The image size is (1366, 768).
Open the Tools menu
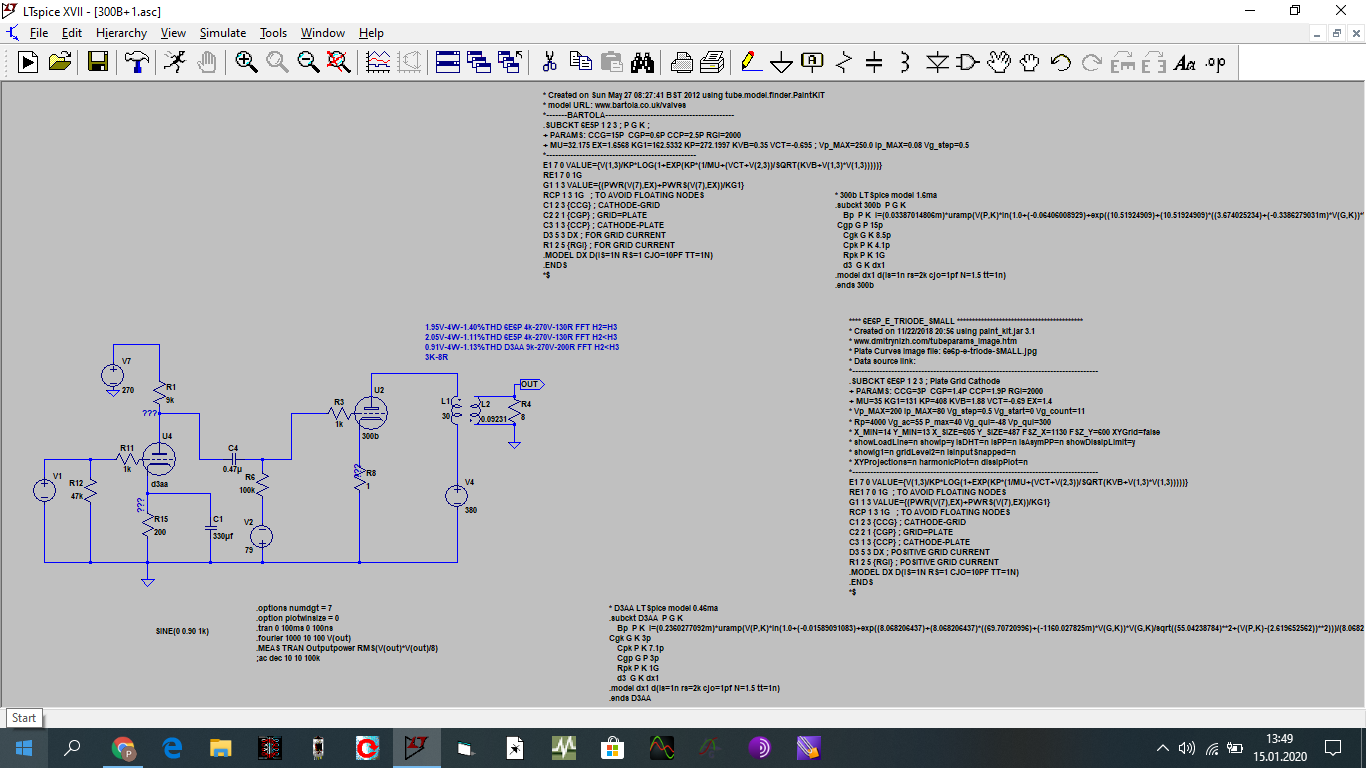(273, 33)
